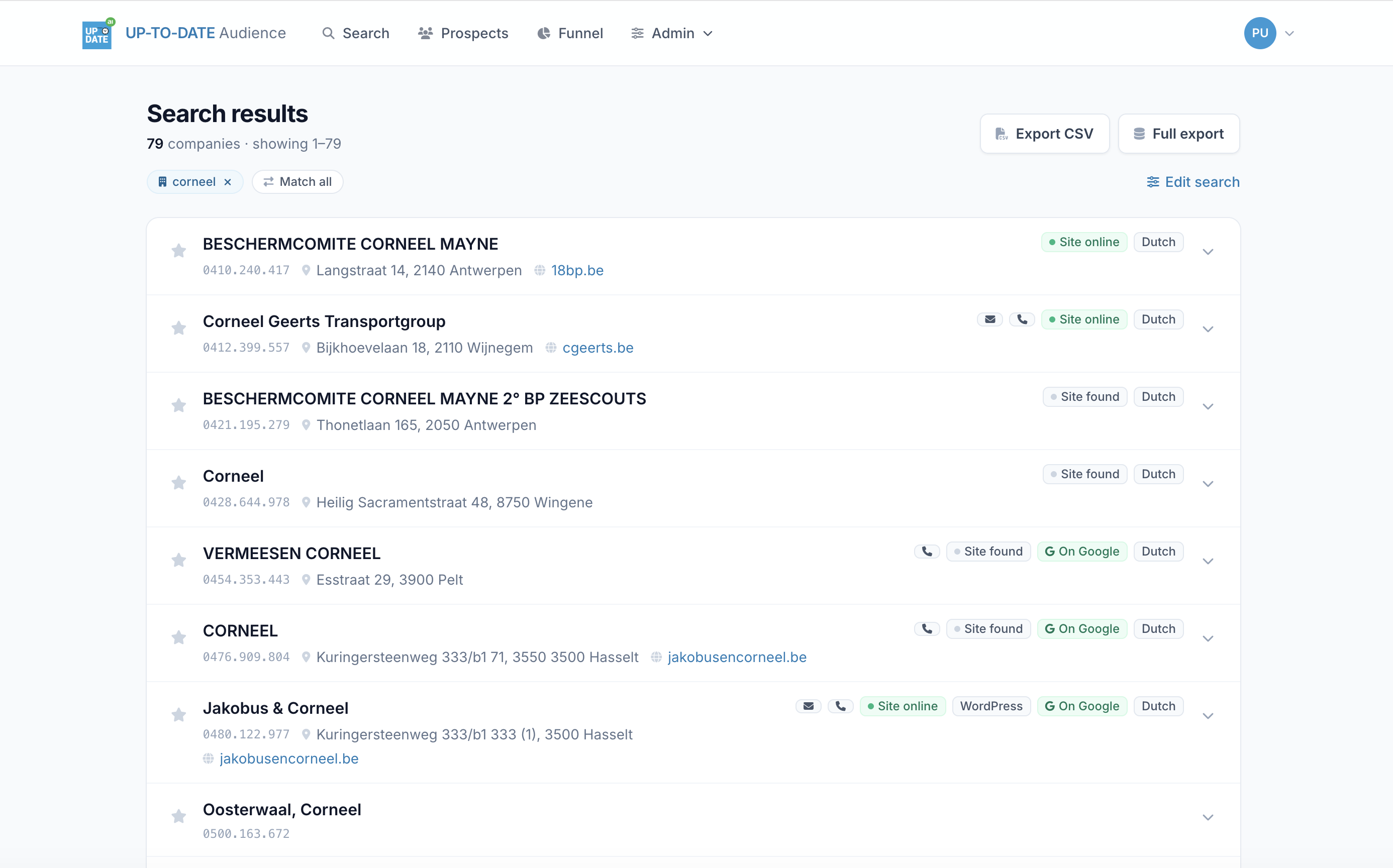This screenshot has width=1393, height=868.
Task: Open the Admin dropdown menu
Action: pos(672,33)
